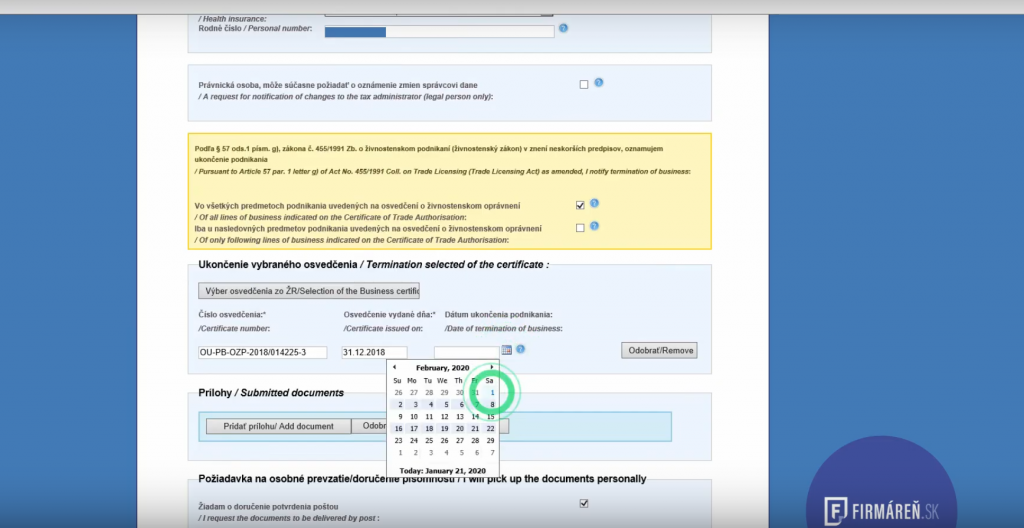The image size is (1024, 528).
Task: Select day 13 in the calendar
Action: point(460,416)
